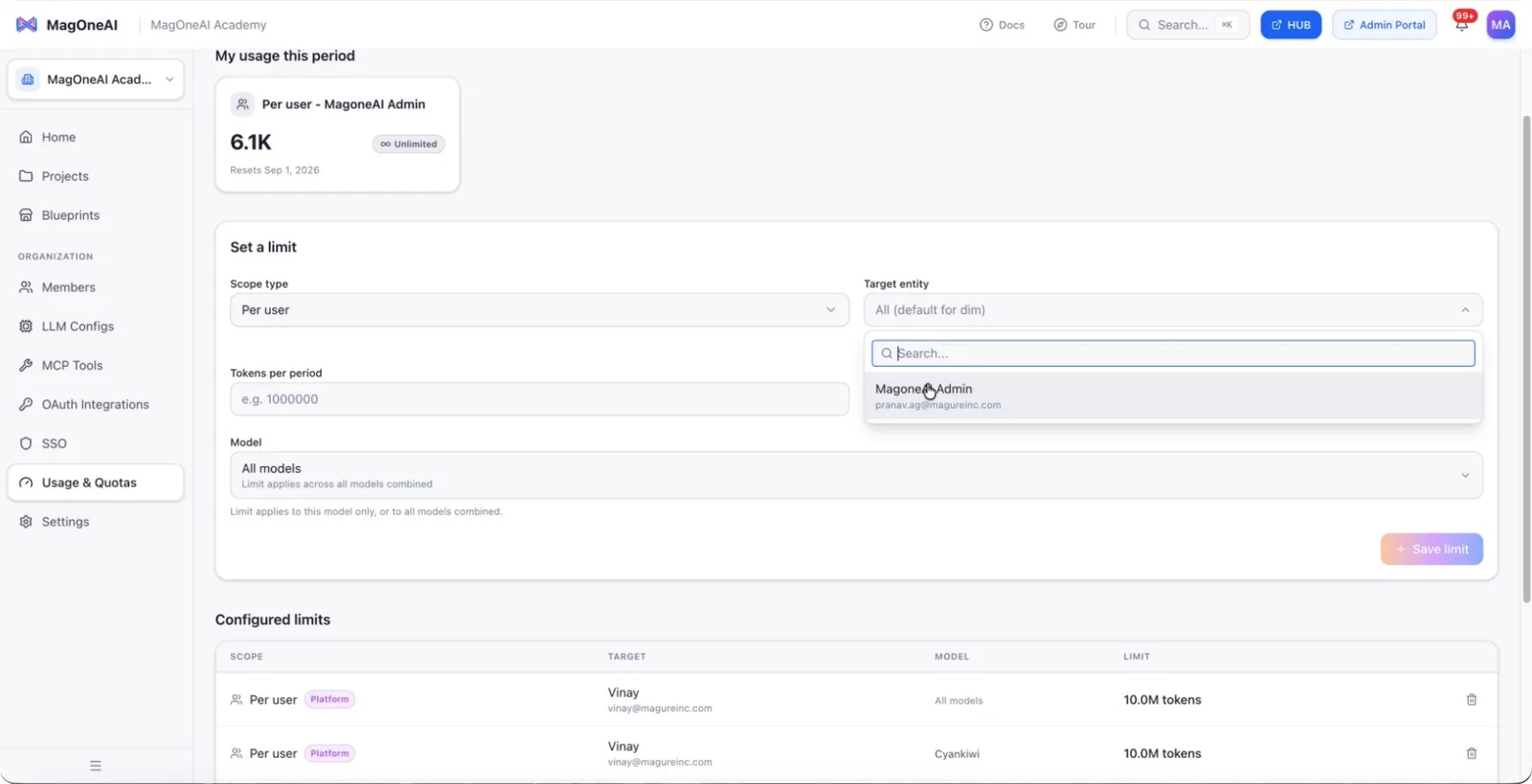Click the Platform badge in the Cyankiwi row

coord(329,753)
